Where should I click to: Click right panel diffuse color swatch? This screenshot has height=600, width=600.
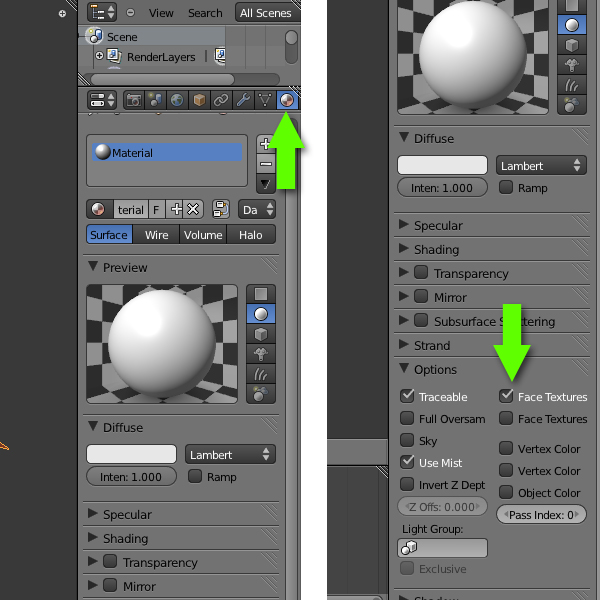(x=442, y=165)
